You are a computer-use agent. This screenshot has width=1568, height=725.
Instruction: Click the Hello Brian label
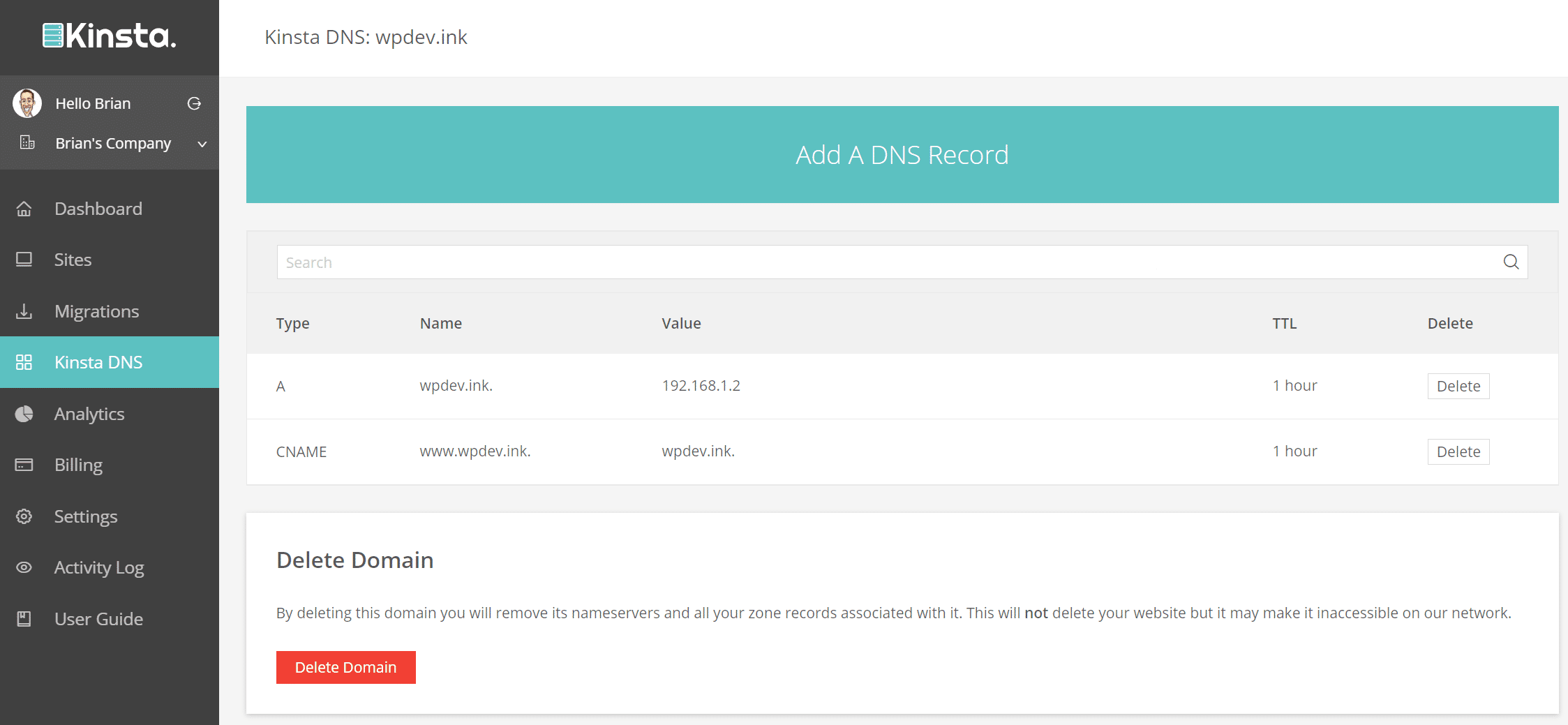pyautogui.click(x=93, y=103)
